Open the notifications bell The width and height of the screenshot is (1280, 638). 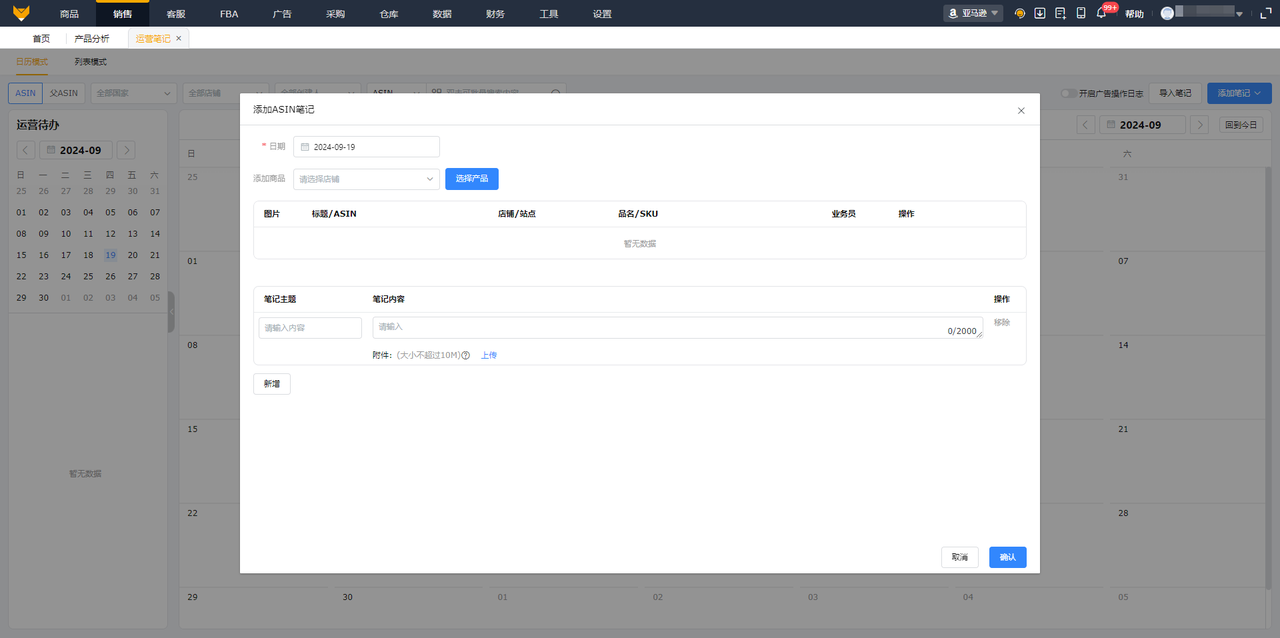(x=1101, y=14)
